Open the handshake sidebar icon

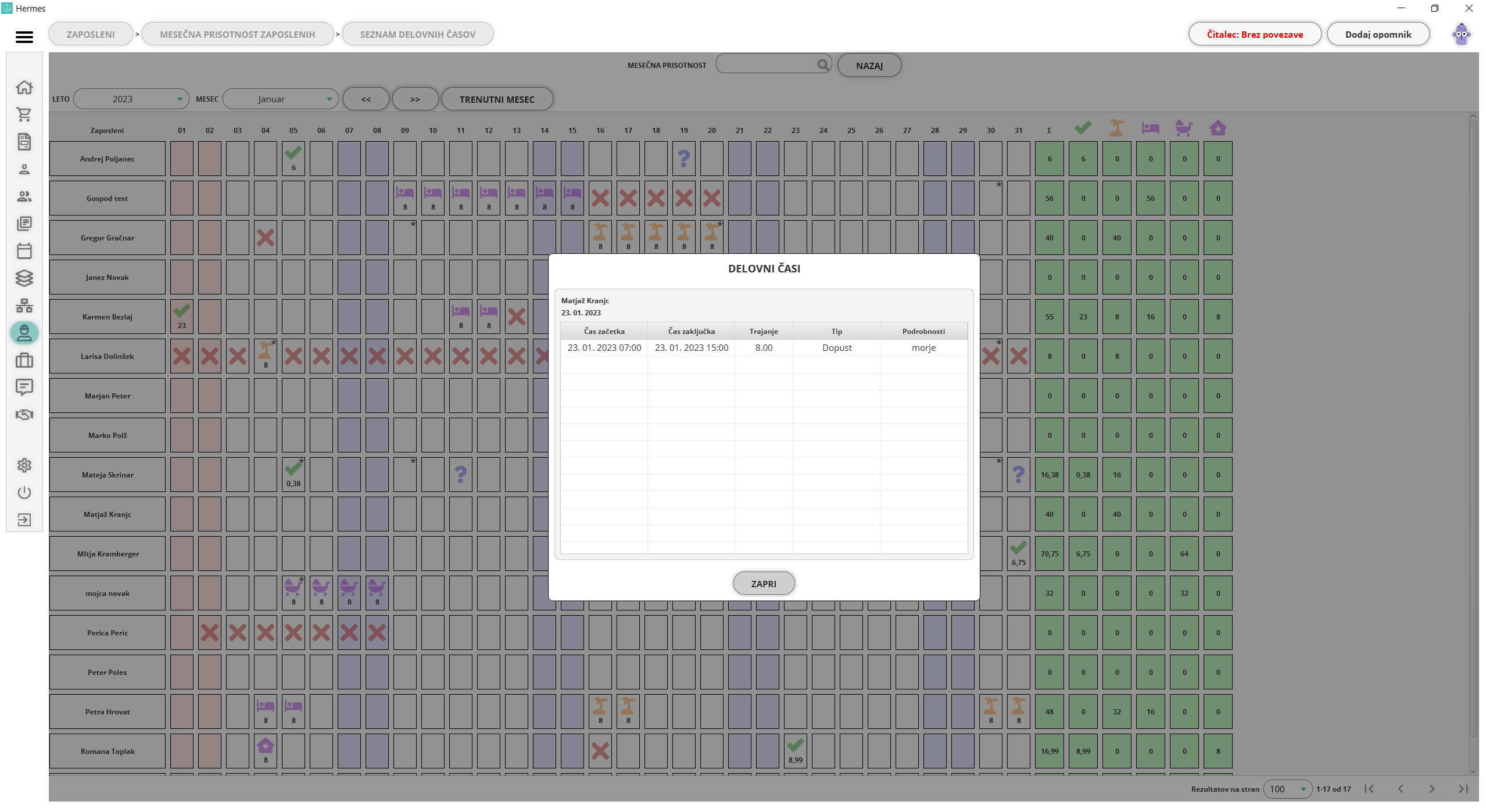[24, 415]
